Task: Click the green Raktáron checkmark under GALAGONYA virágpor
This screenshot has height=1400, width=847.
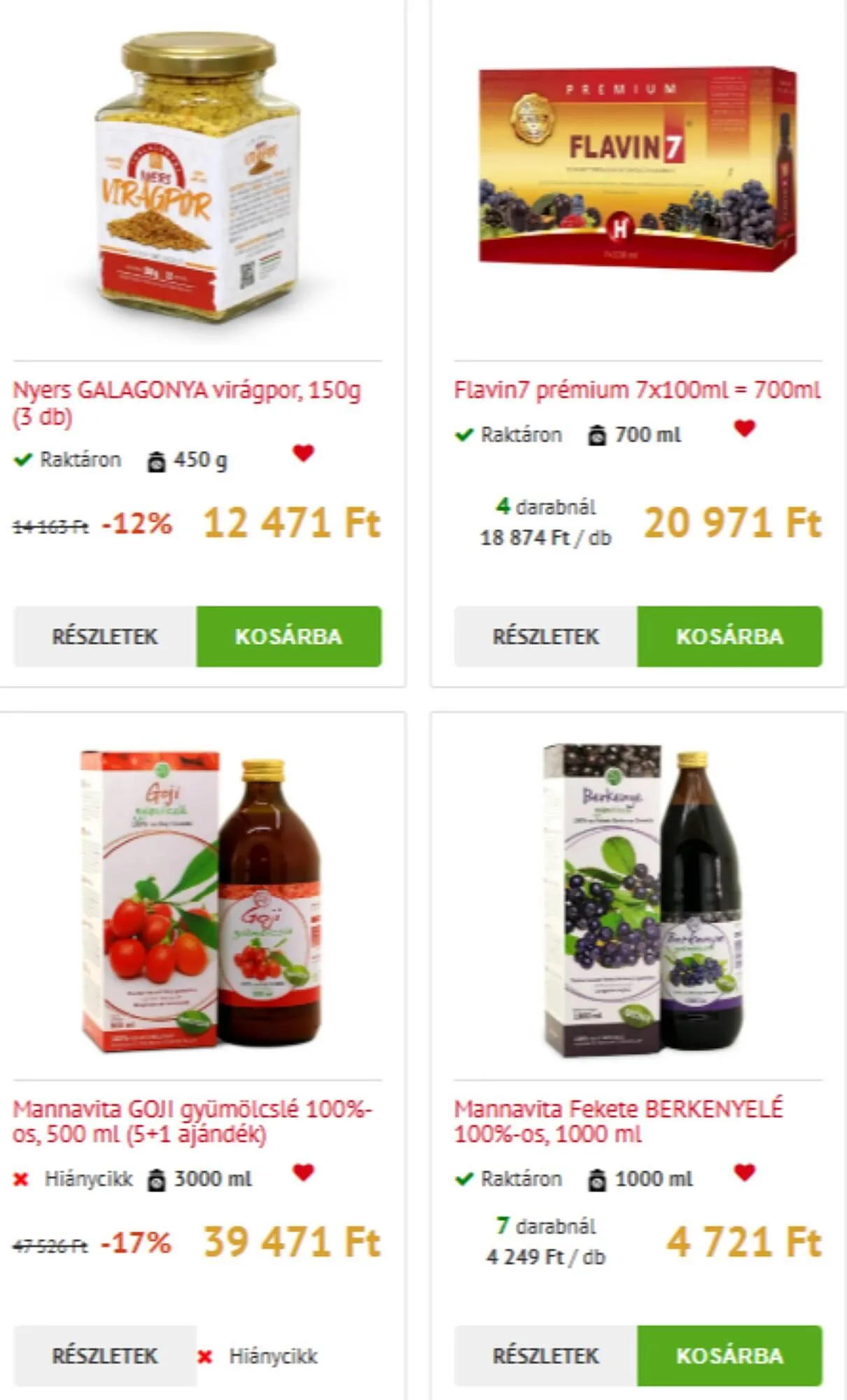Action: tap(23, 460)
